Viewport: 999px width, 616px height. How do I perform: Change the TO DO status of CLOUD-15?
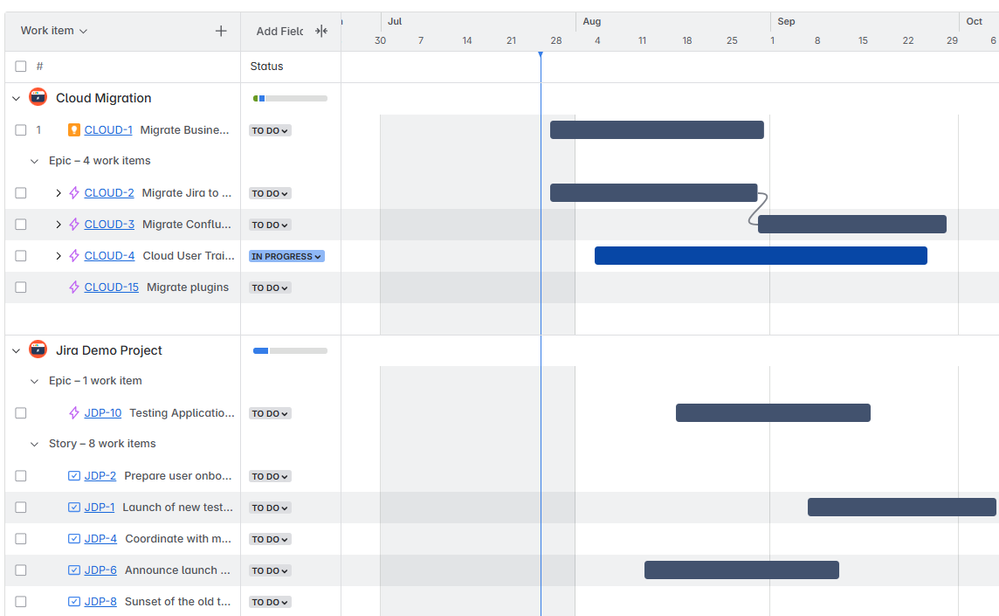270,288
